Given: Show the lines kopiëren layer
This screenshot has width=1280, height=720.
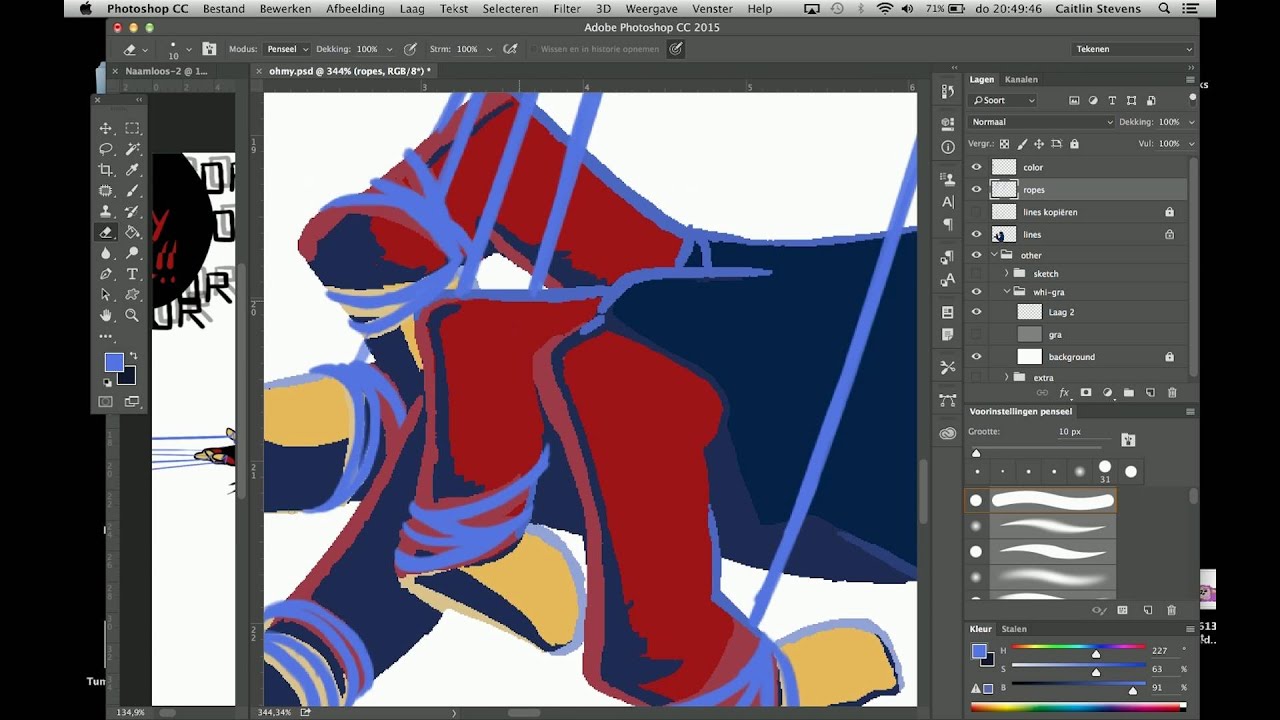Looking at the screenshot, I should [977, 212].
